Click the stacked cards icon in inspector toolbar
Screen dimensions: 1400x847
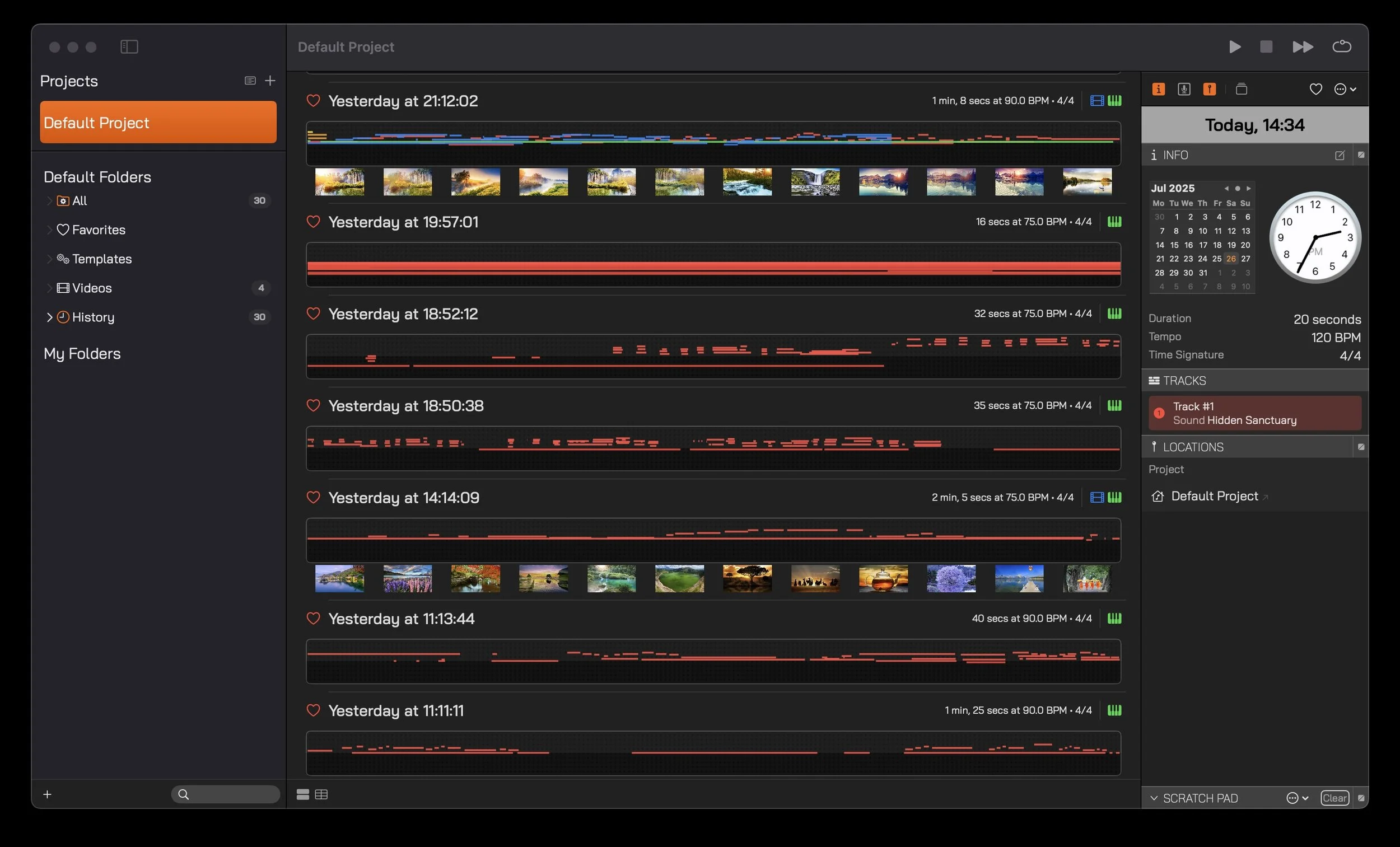click(1241, 89)
